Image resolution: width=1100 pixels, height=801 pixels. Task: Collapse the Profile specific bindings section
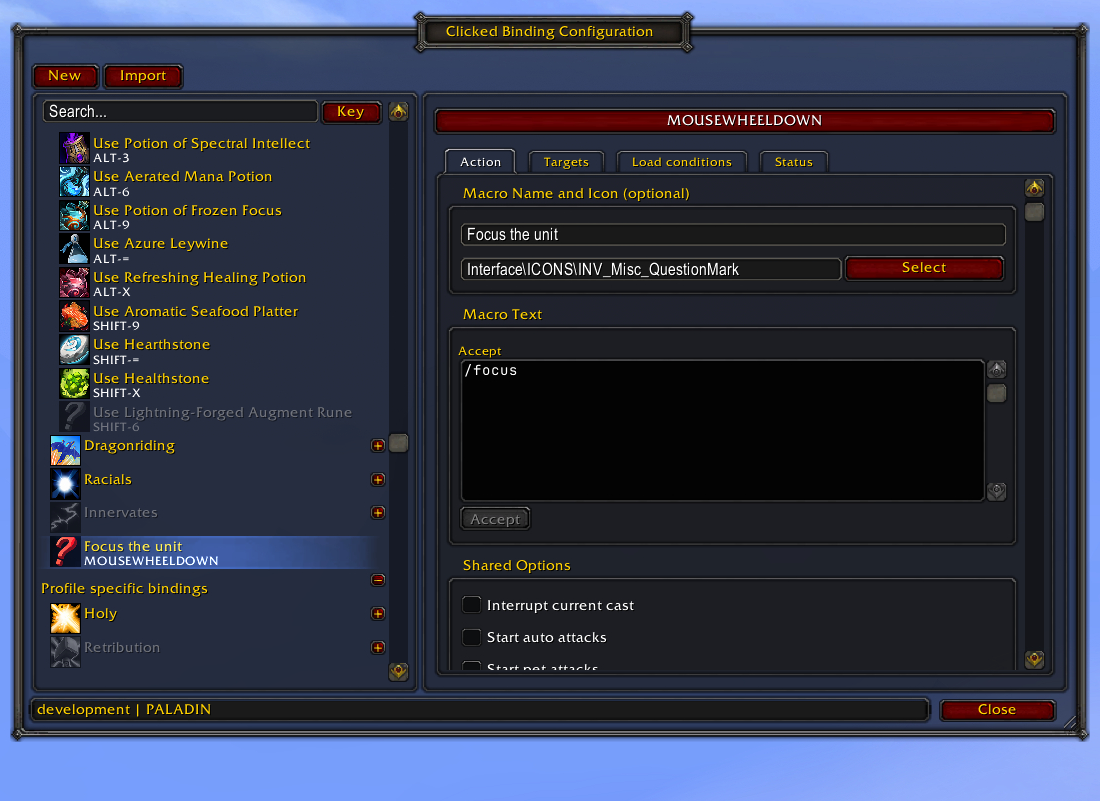pyautogui.click(x=378, y=580)
